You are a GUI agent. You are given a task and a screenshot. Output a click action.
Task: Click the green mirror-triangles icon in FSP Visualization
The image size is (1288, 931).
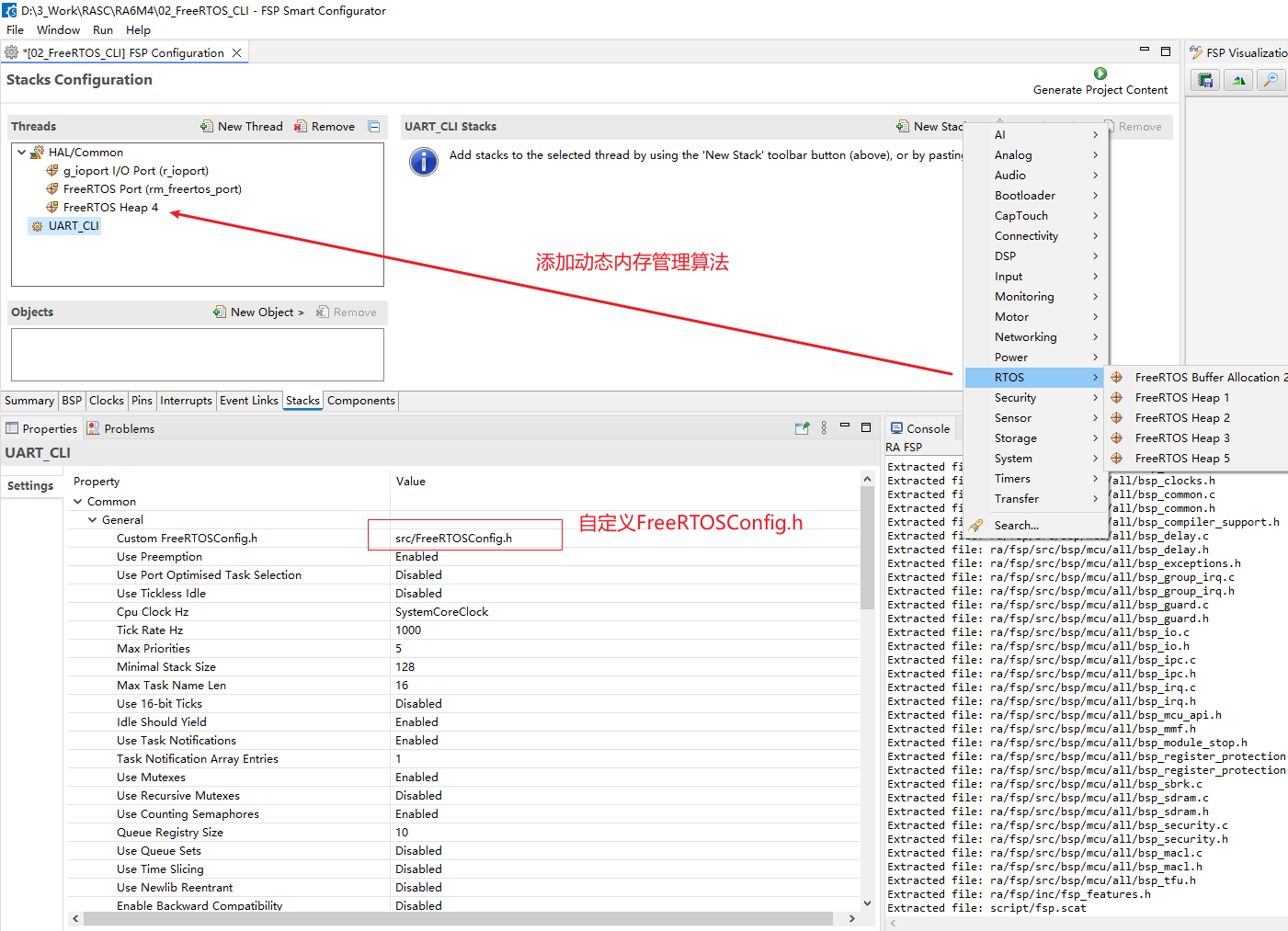tap(1238, 80)
